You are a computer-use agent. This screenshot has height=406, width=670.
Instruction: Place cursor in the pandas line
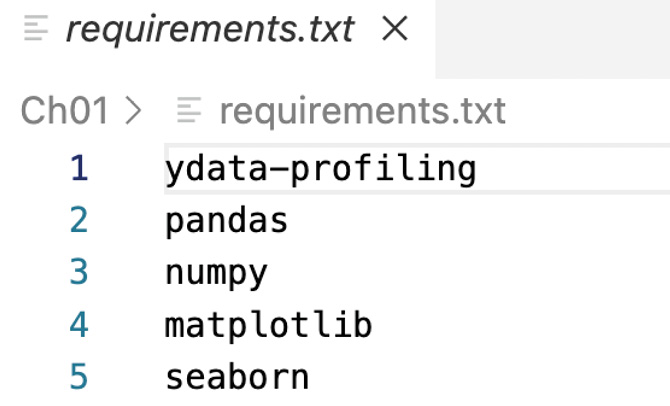226,221
